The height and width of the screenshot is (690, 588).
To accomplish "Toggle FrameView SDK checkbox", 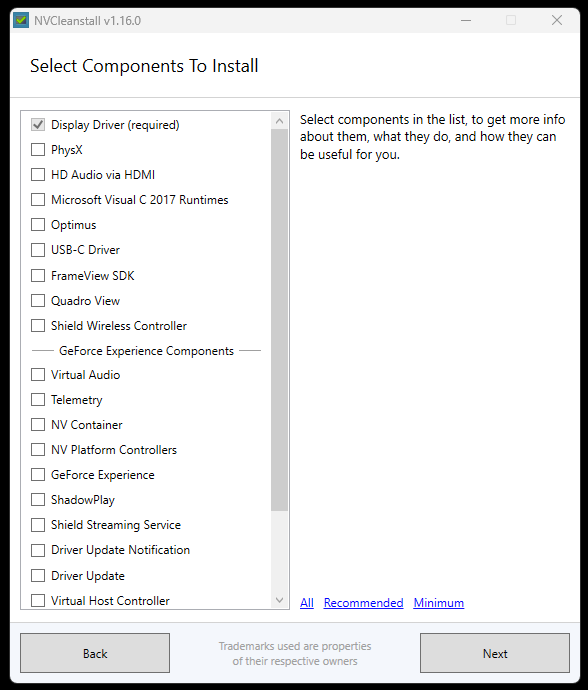I will coord(38,276).
